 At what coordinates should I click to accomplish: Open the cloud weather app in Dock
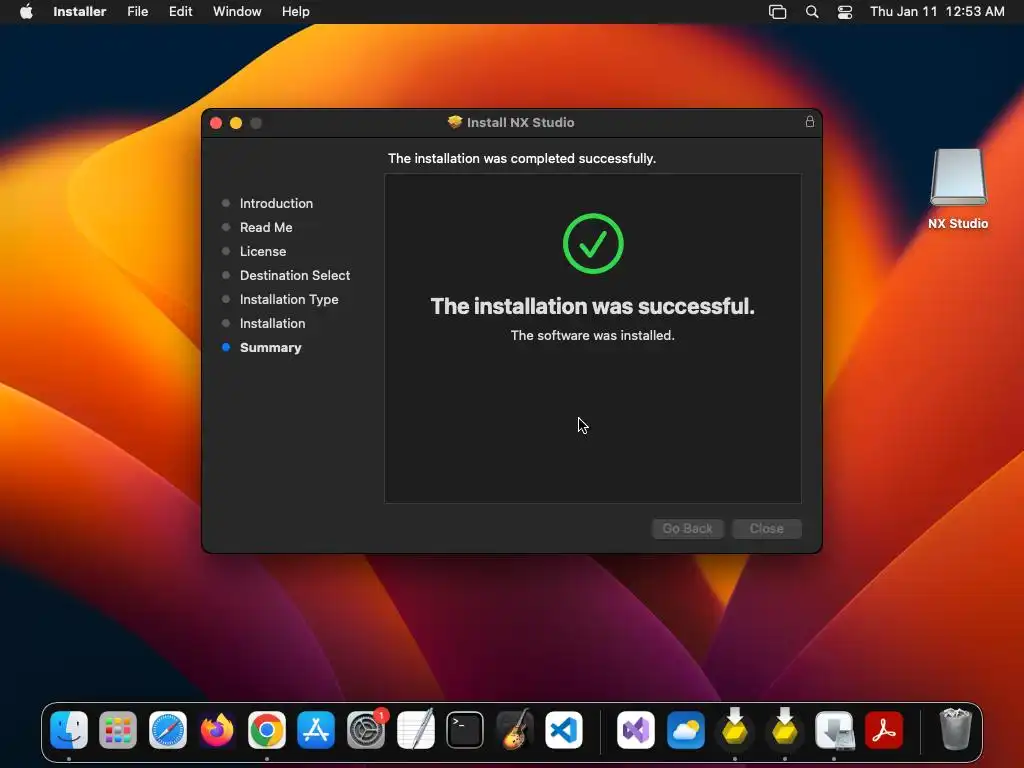point(686,729)
